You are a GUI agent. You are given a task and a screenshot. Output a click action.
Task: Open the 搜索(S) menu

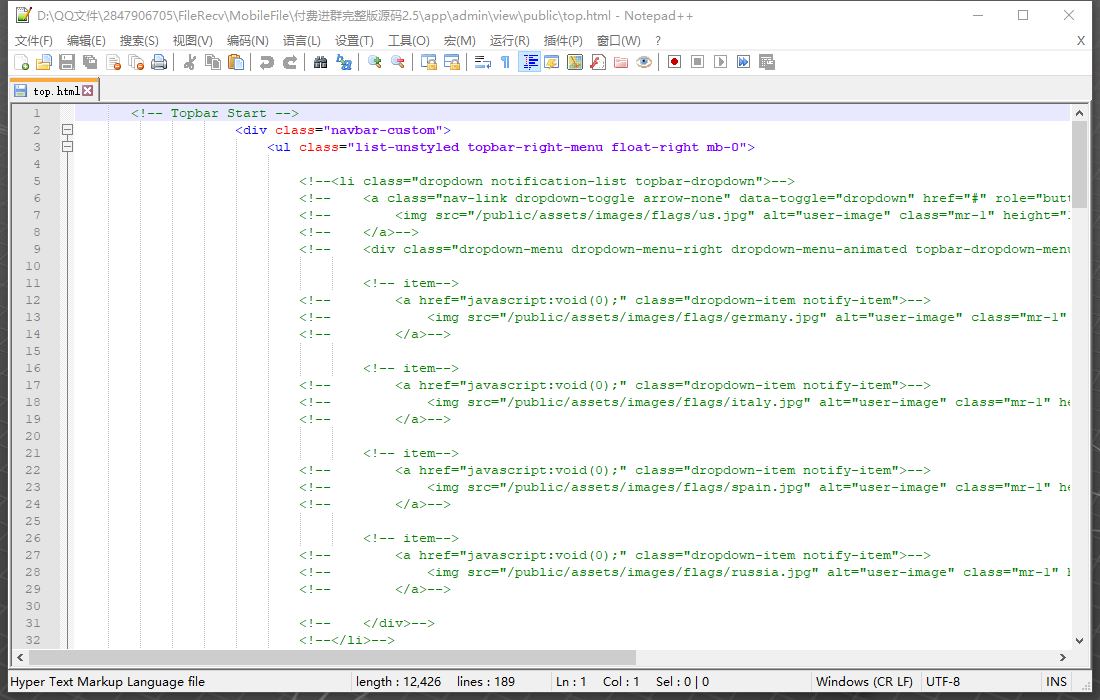(x=139, y=41)
